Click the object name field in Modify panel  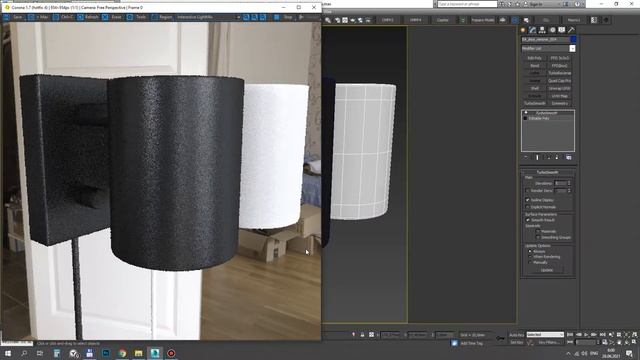coord(545,40)
